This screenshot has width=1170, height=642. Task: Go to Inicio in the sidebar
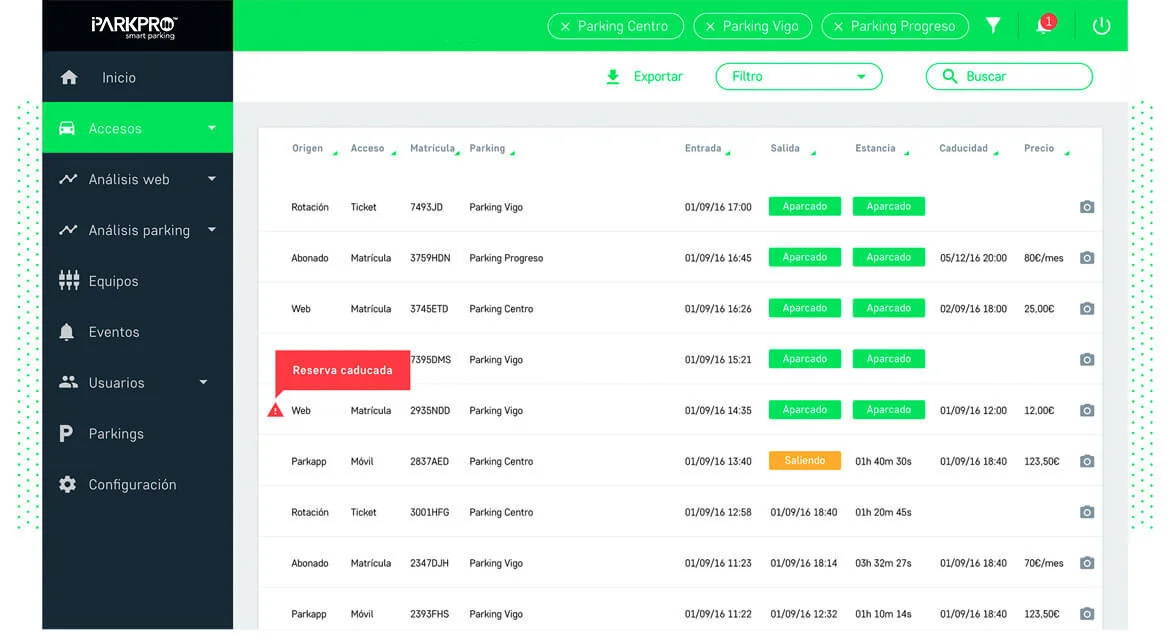[118, 78]
